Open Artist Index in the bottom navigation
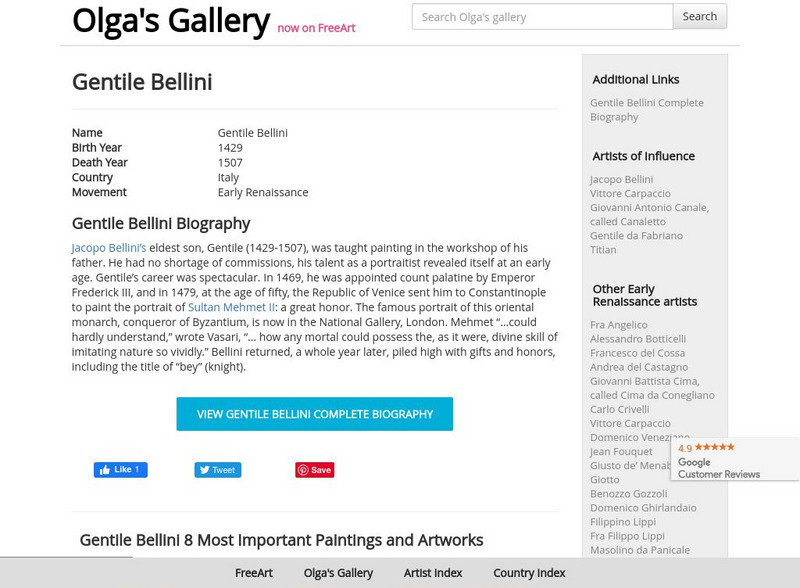Viewport: 800px width, 588px height. (432, 573)
